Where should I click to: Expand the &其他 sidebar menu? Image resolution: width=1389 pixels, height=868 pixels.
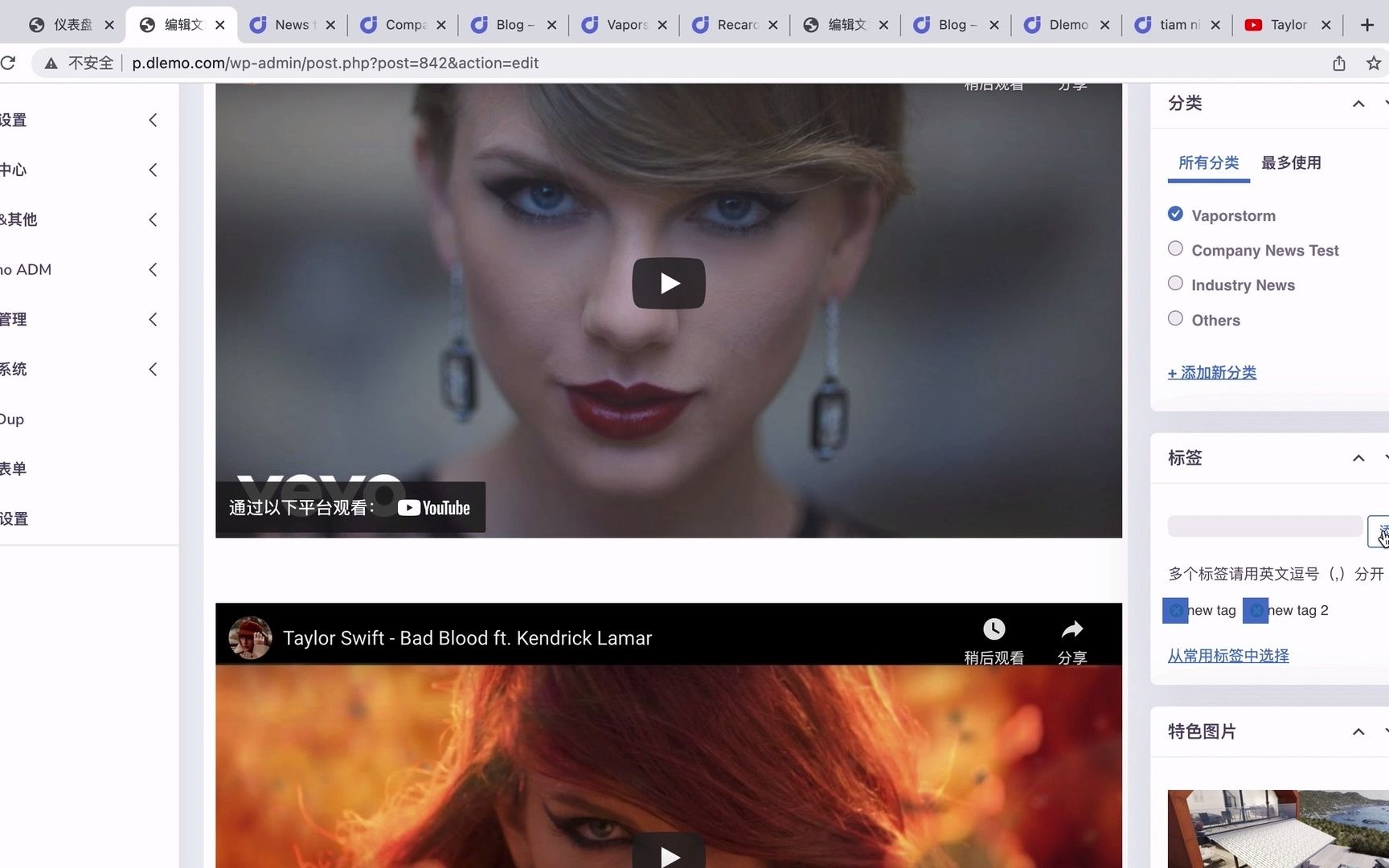click(153, 219)
